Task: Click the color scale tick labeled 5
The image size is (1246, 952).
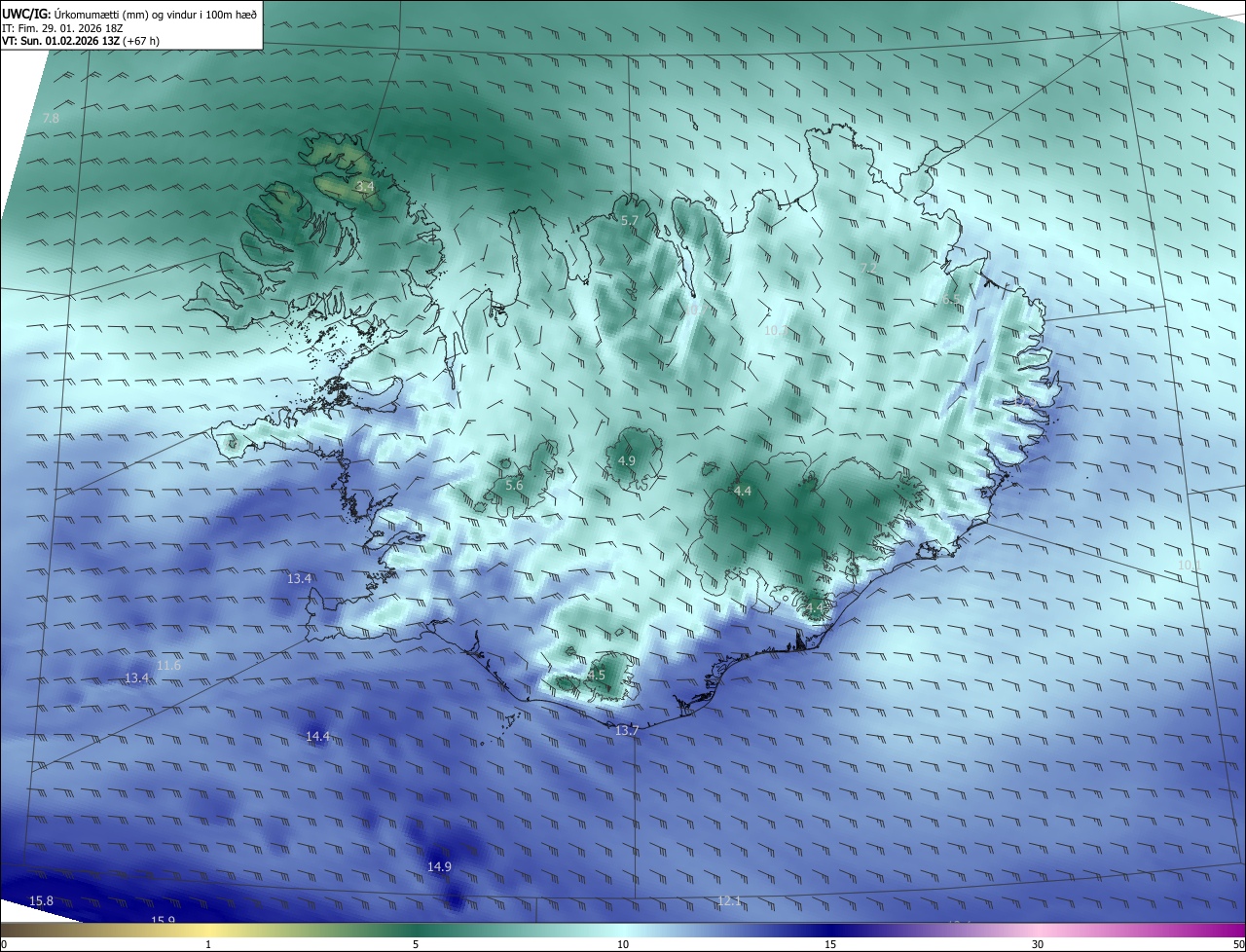Action: [416, 944]
